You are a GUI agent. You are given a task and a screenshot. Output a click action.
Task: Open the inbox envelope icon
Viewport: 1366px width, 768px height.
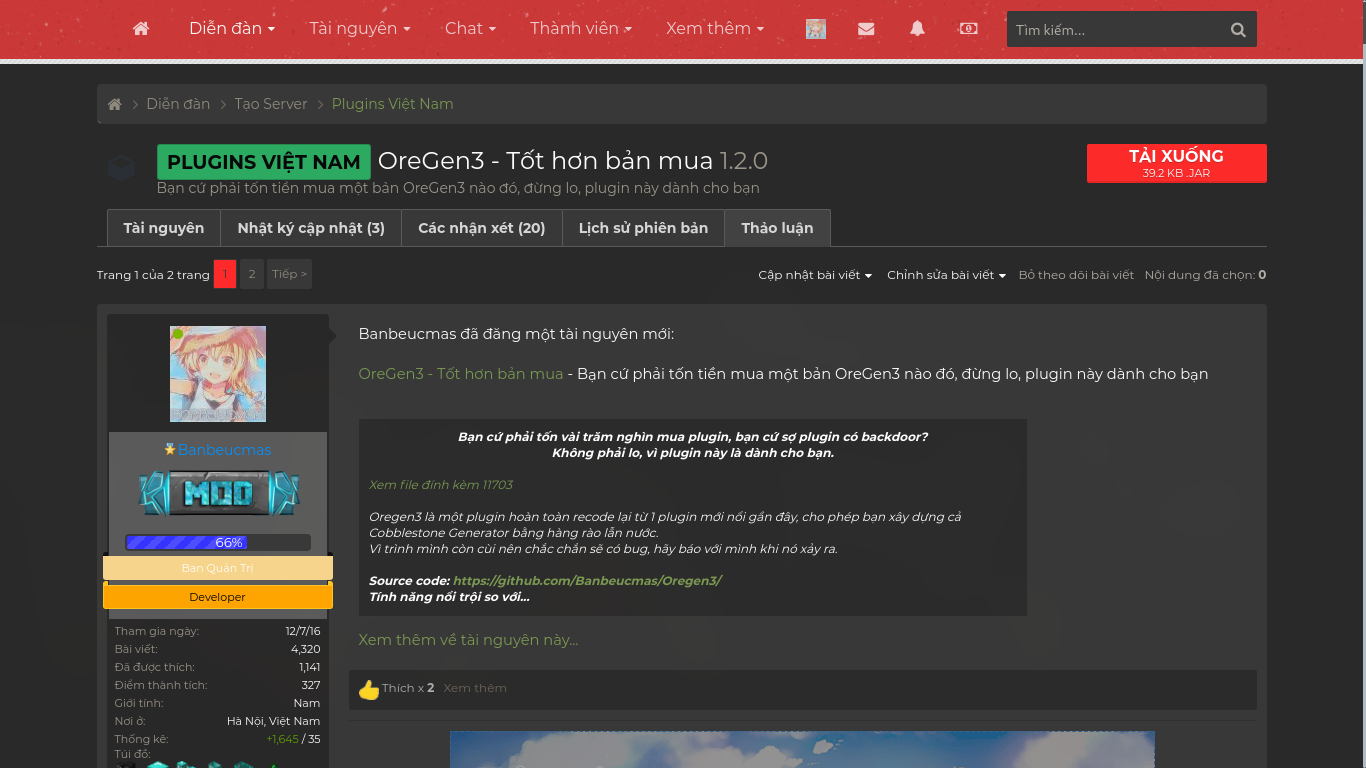point(866,29)
